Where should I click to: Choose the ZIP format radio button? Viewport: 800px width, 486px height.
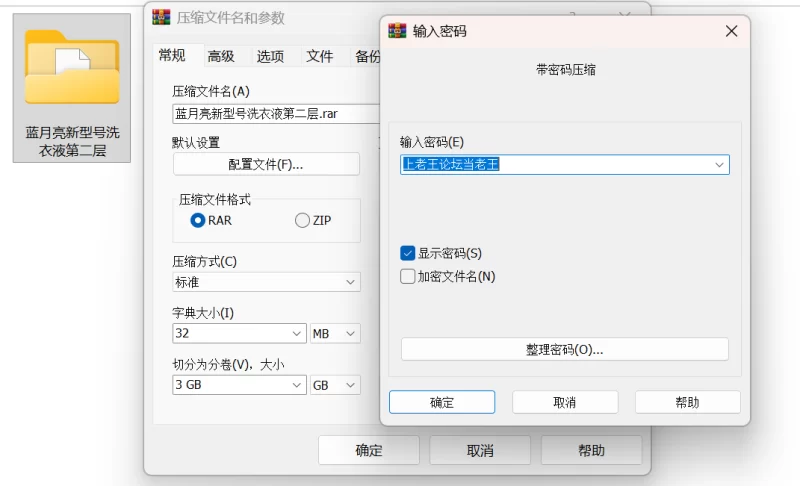[302, 220]
